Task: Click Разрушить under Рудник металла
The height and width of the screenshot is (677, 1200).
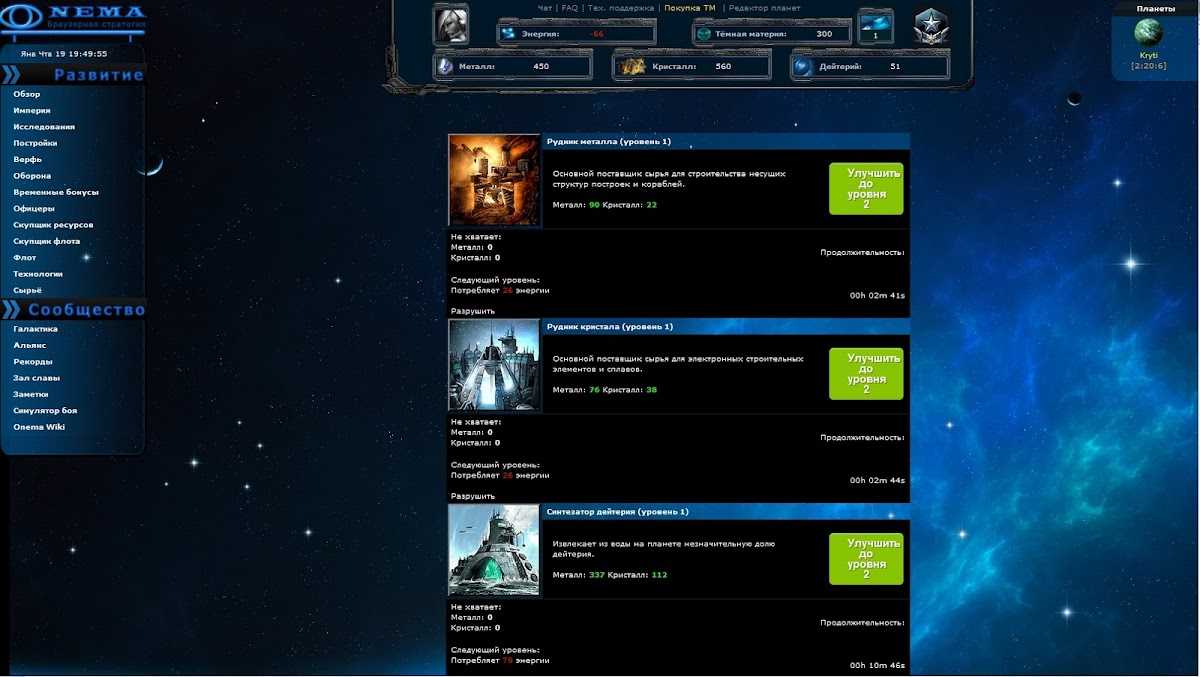Action: [472, 311]
